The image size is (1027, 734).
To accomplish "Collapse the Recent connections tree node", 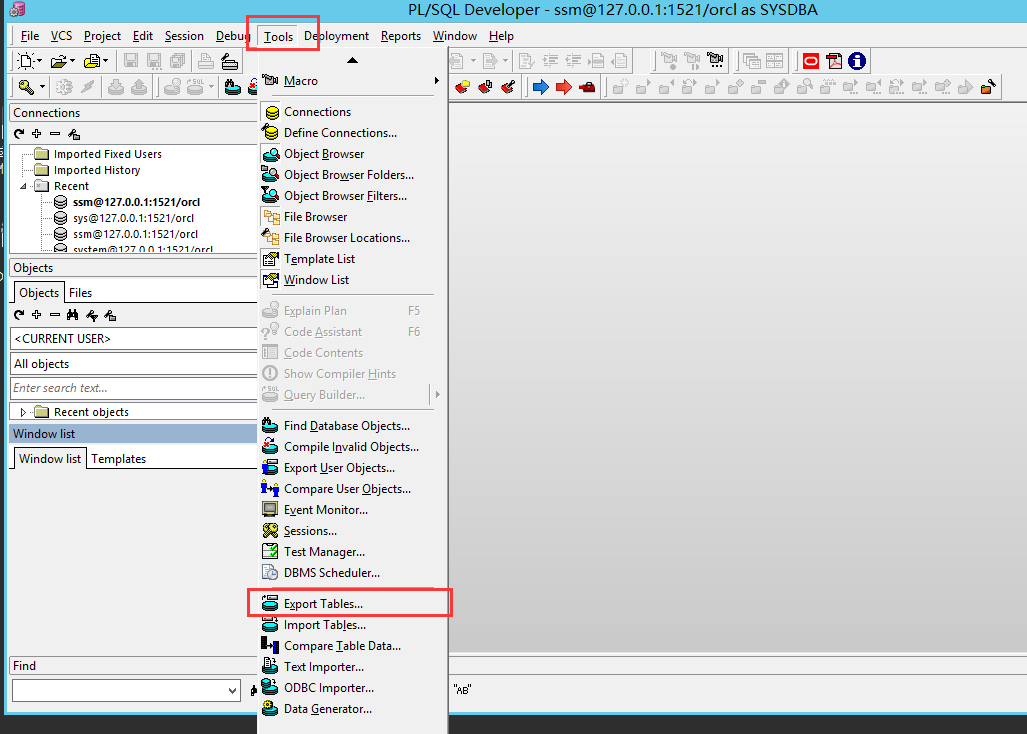I will click(x=24, y=186).
